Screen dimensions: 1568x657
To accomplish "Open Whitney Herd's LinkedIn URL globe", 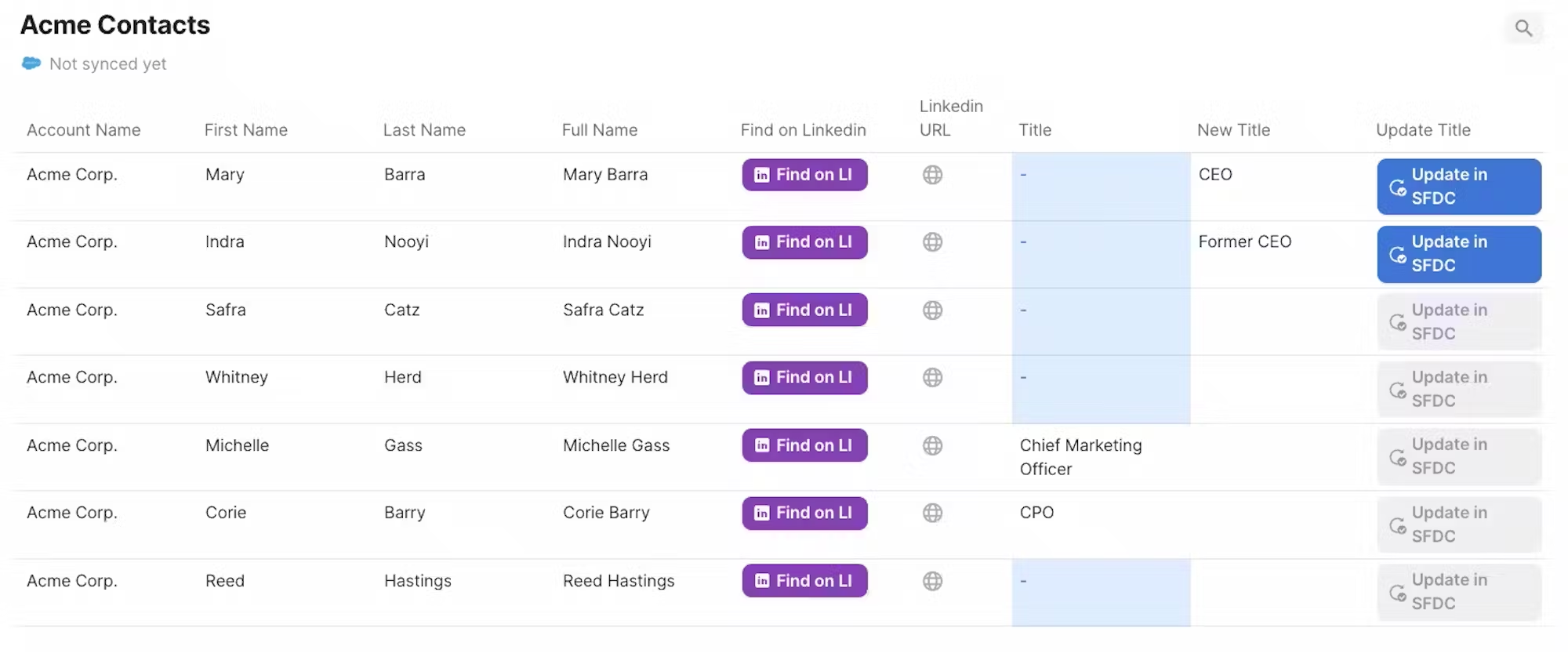I will [x=932, y=378].
